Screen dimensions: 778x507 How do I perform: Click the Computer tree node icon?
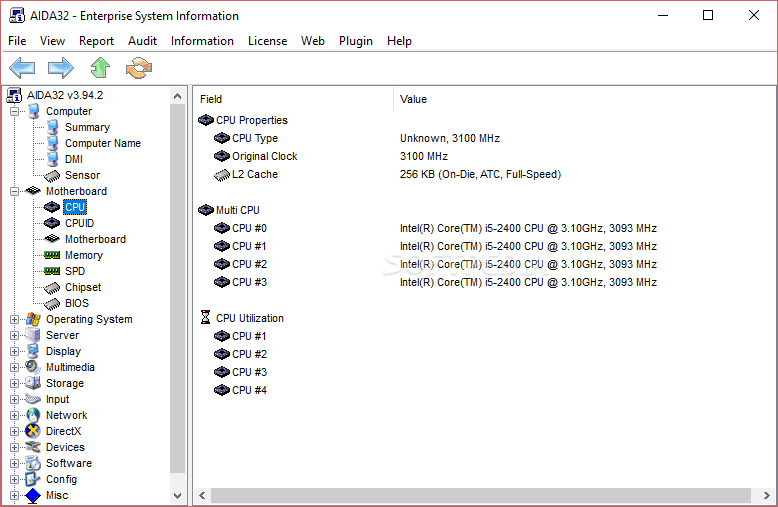(33, 111)
